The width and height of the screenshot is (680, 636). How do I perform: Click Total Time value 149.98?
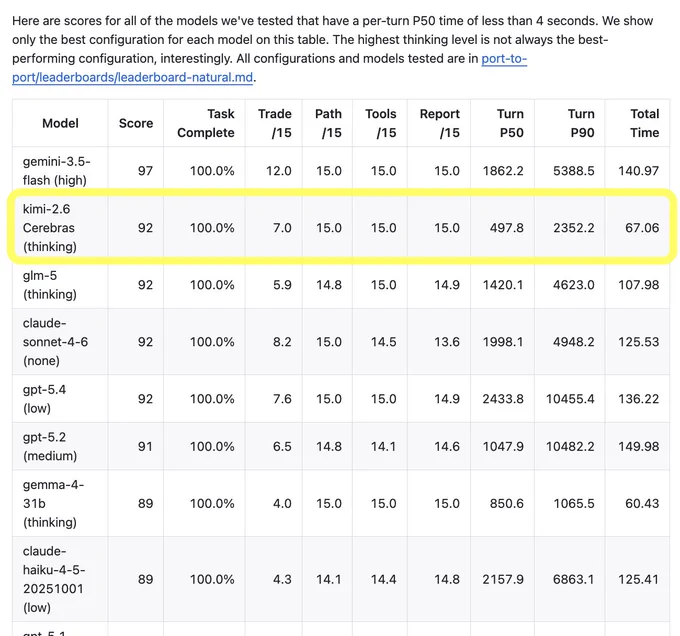click(638, 447)
